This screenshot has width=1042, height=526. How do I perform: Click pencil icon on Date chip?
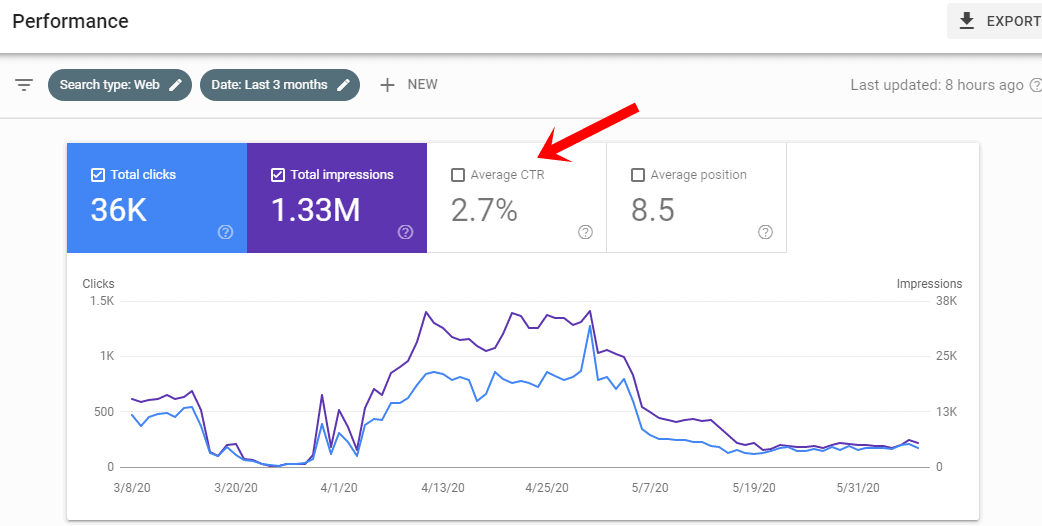tap(344, 85)
